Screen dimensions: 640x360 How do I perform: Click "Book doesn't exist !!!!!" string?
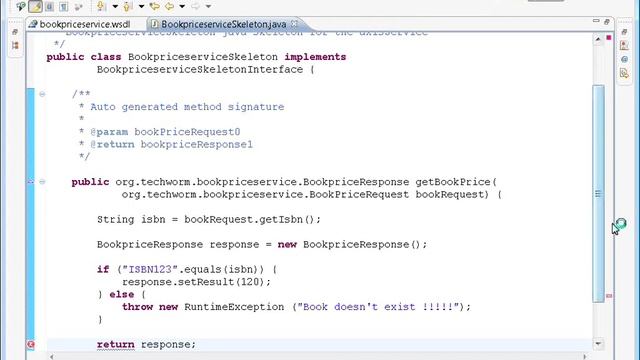378,307
